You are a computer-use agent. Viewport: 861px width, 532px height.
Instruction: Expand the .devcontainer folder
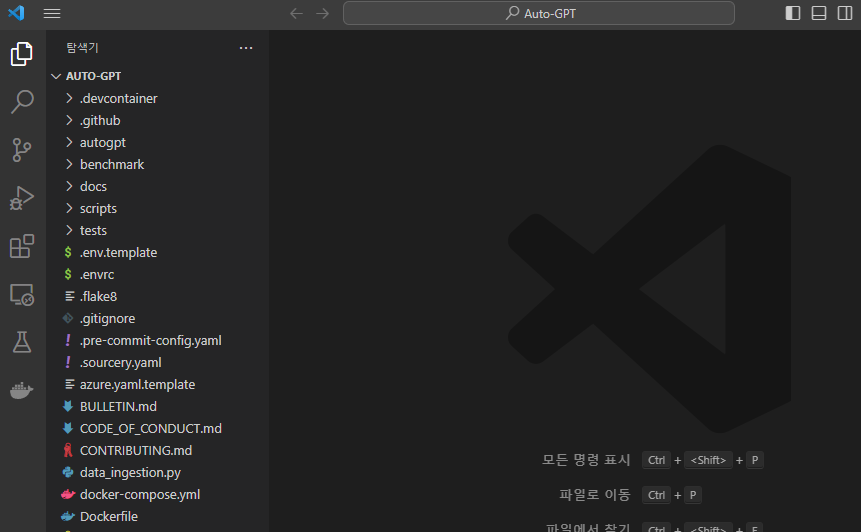[158, 98]
